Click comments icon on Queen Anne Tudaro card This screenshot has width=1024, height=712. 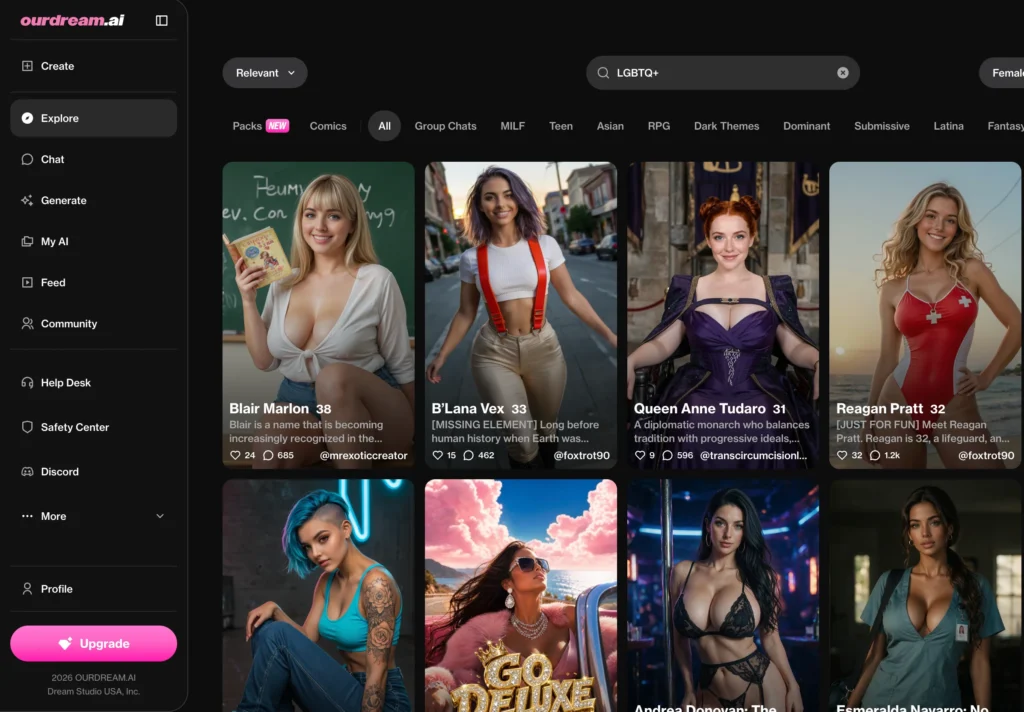coord(667,455)
